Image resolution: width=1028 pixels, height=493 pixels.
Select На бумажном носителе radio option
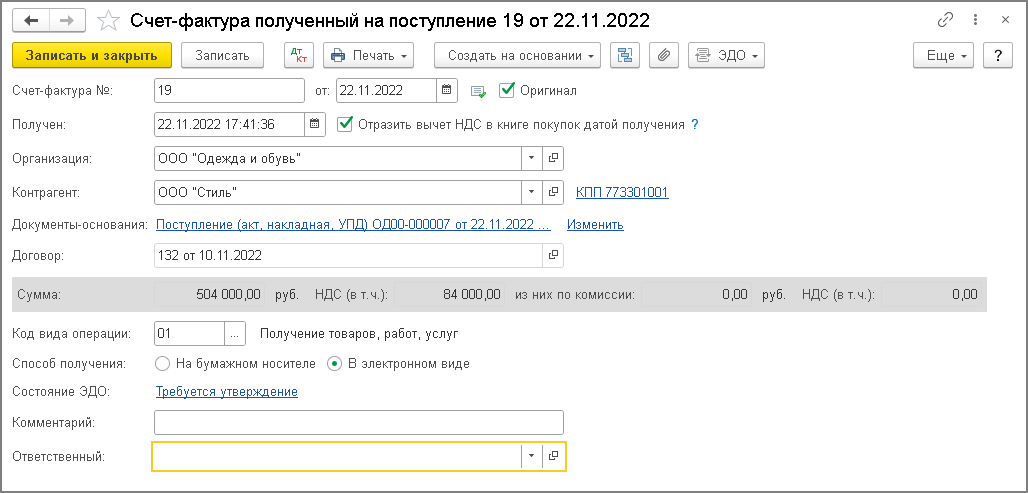point(163,364)
